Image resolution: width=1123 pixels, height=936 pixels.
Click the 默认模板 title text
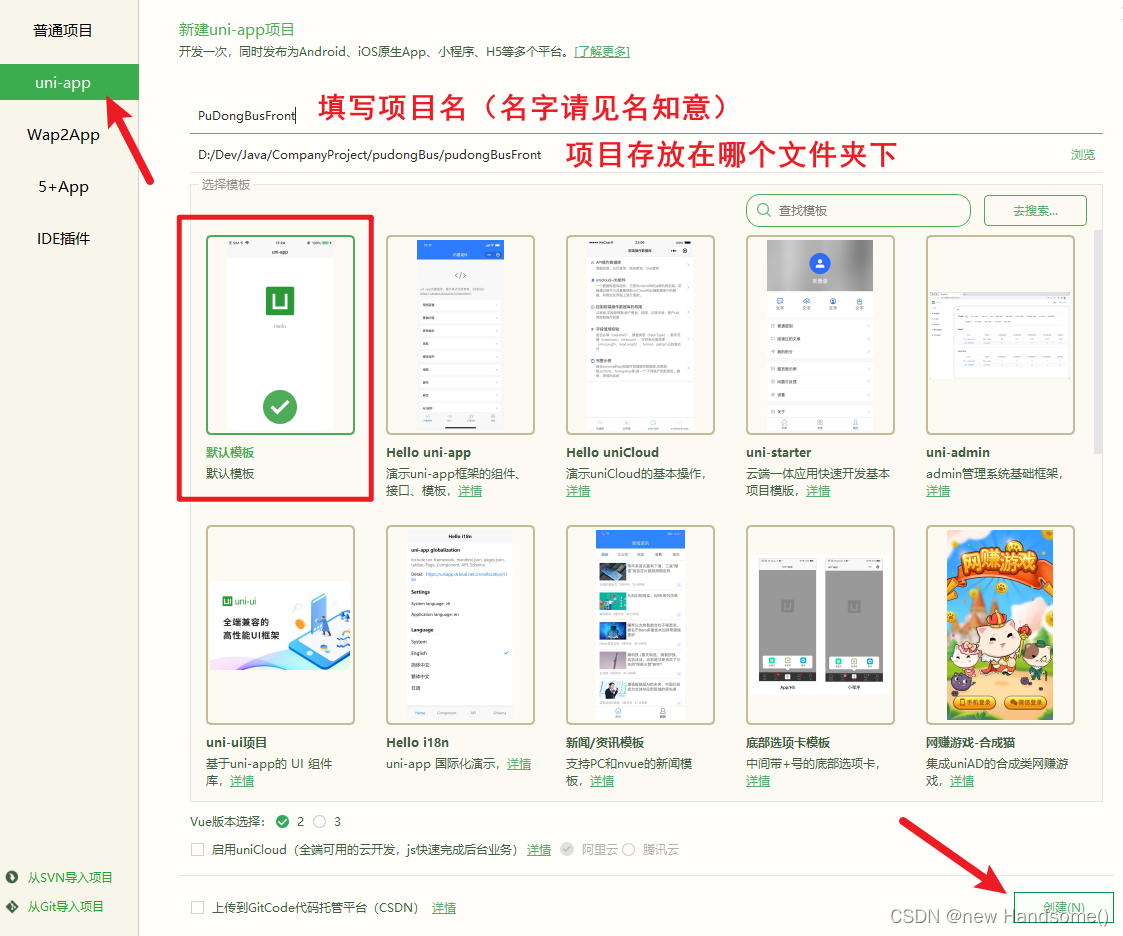(230, 453)
